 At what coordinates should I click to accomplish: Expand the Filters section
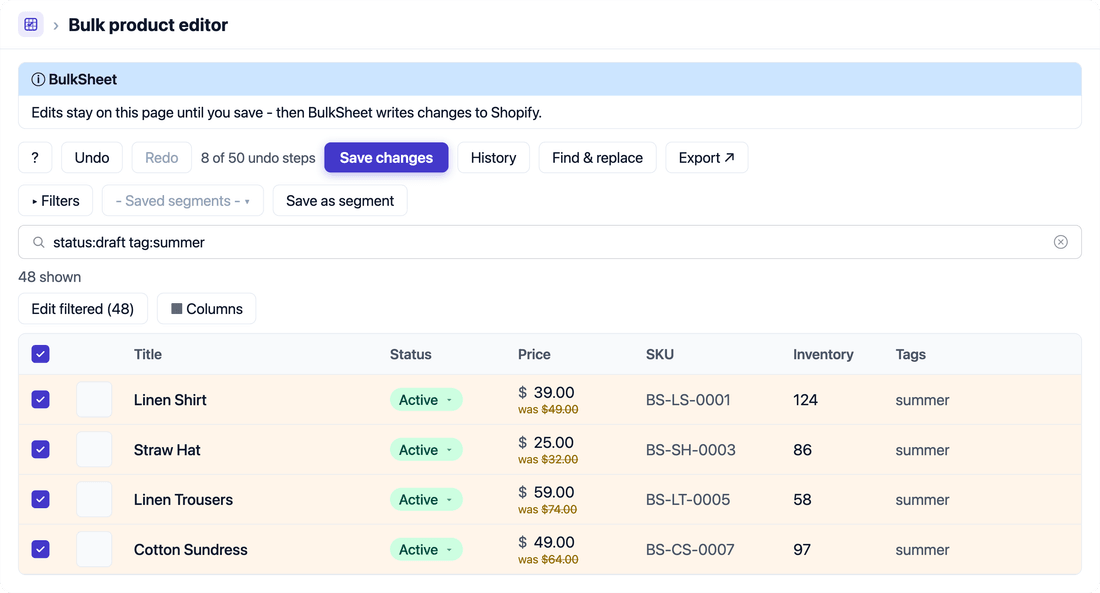(x=55, y=201)
